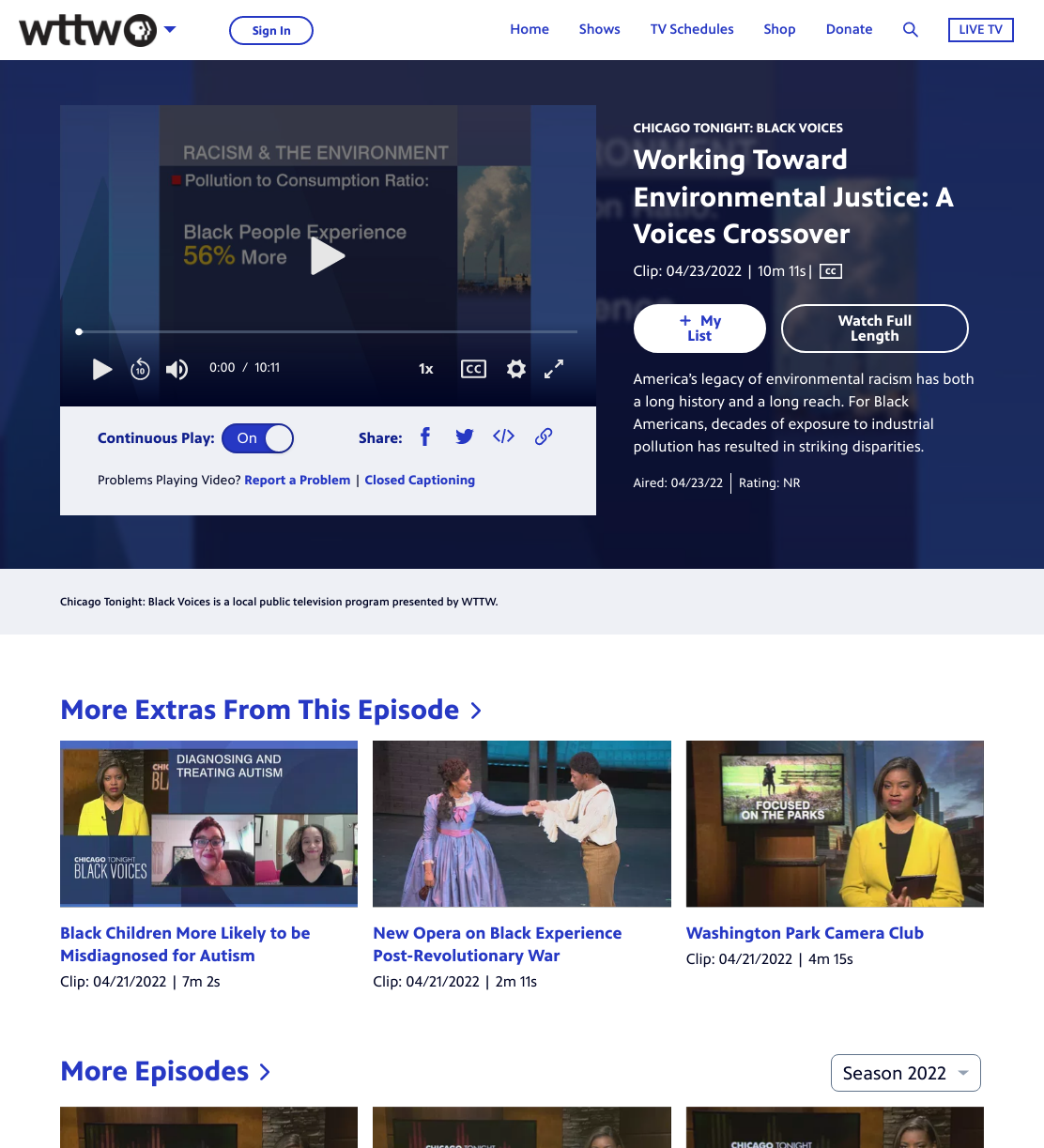Viewport: 1044px width, 1148px height.
Task: Open the opera performance thumbnail
Action: (x=522, y=823)
